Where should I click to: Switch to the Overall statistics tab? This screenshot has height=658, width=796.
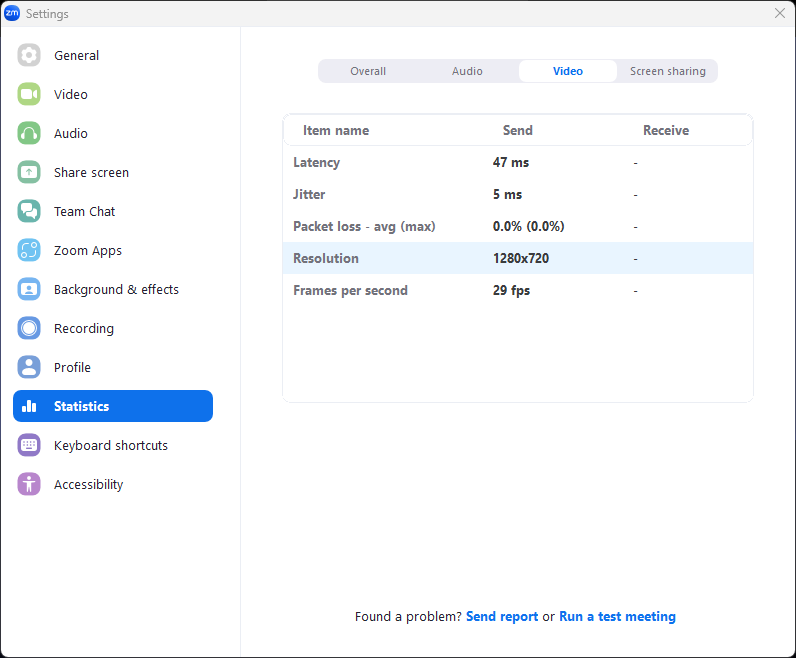pyautogui.click(x=368, y=71)
